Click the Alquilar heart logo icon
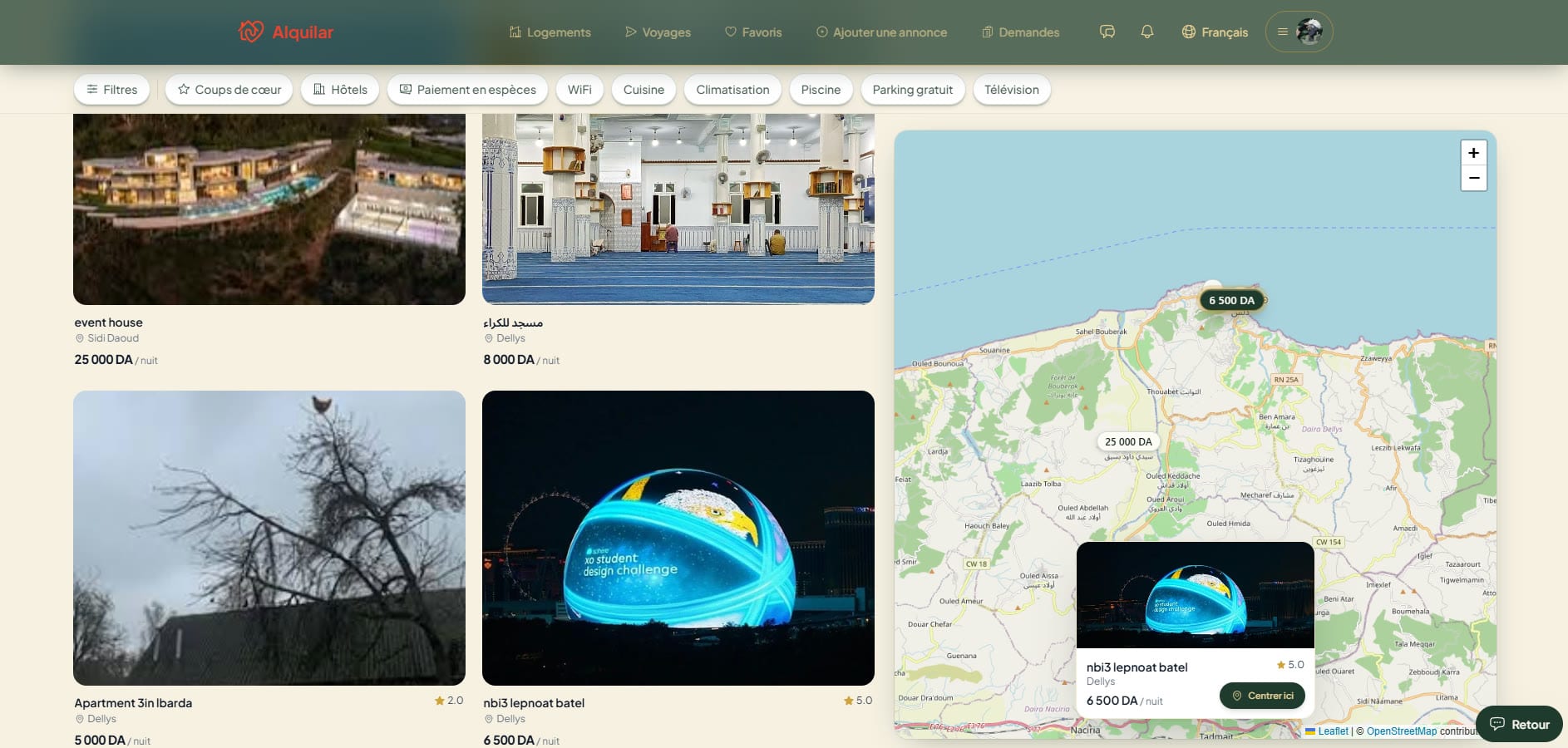Screen dimensions: 1568x748 click(250, 32)
